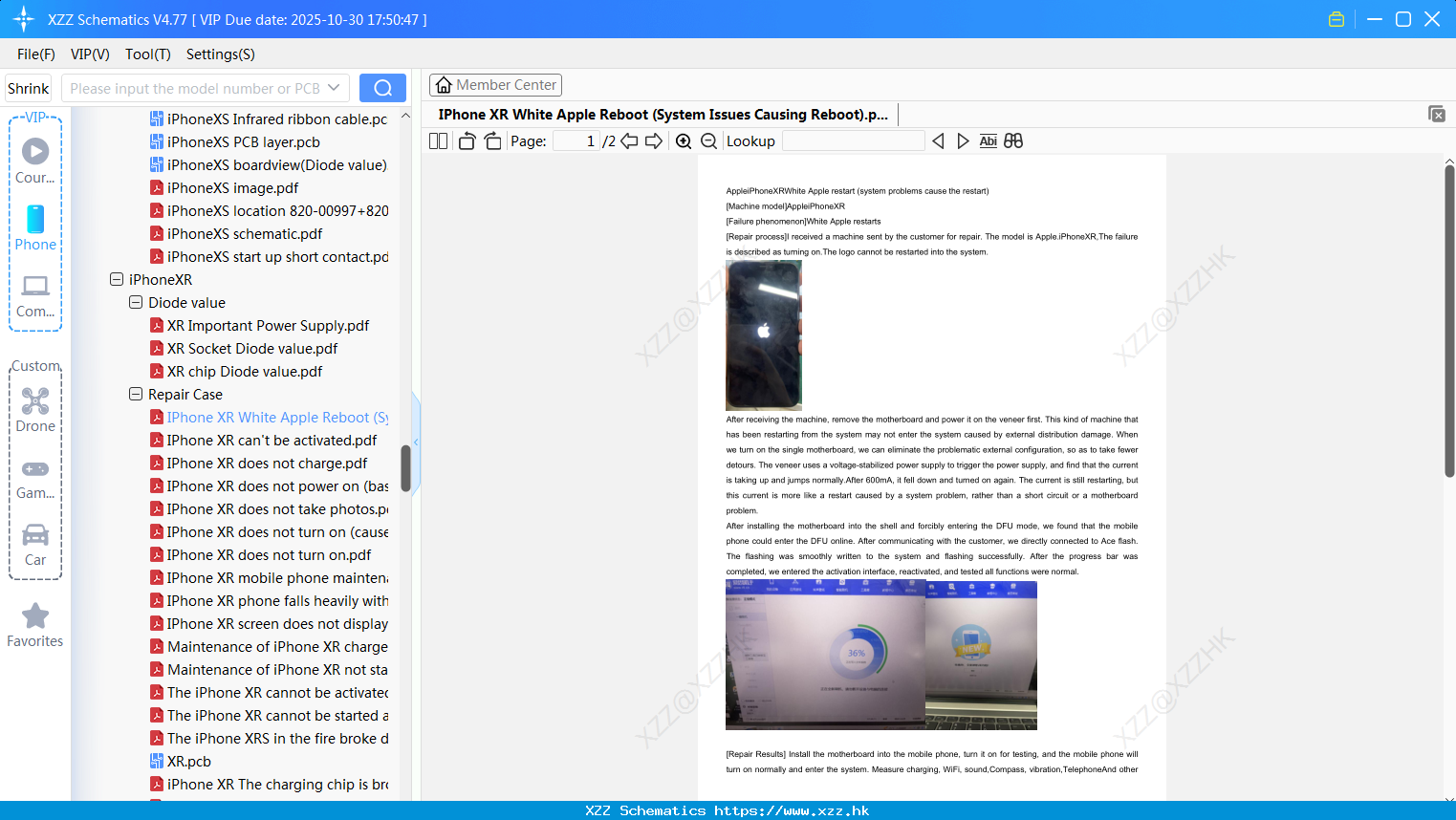This screenshot has height=820, width=1456.
Task: Open IPhone XR does not charge.pdf
Action: [259, 464]
